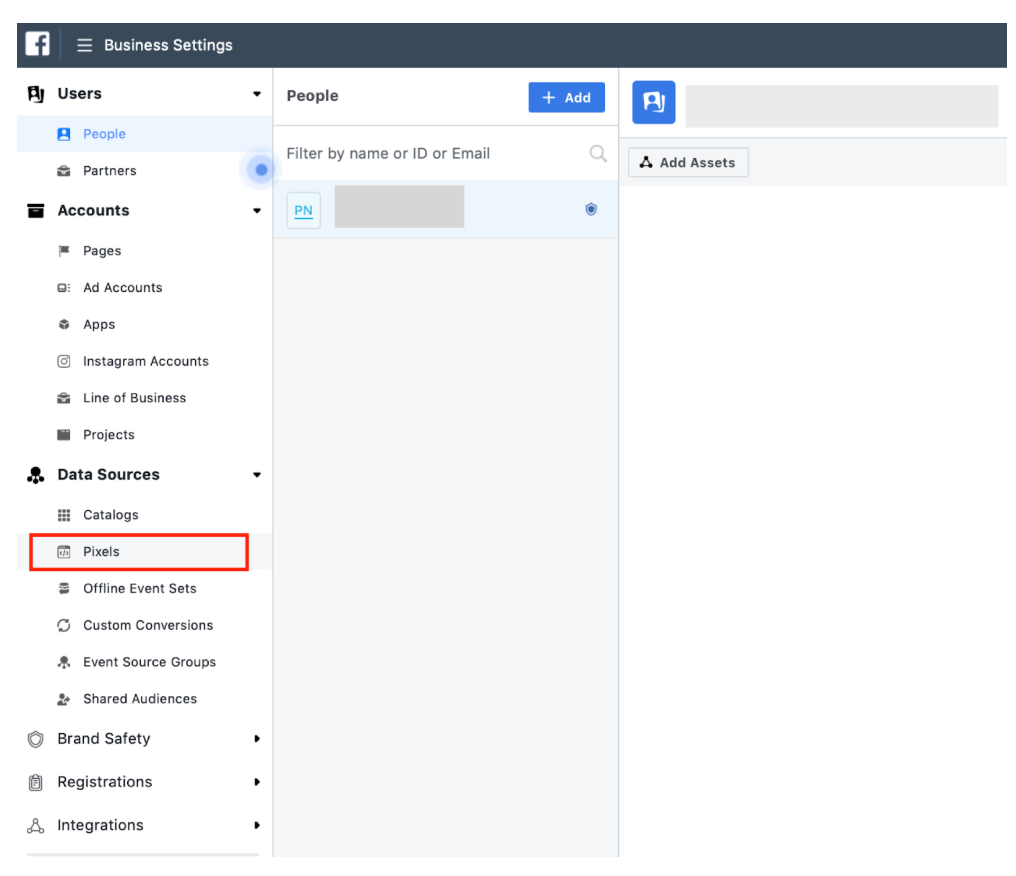Click the blue user profile icon in details panel
The image size is (1016, 876).
(654, 102)
